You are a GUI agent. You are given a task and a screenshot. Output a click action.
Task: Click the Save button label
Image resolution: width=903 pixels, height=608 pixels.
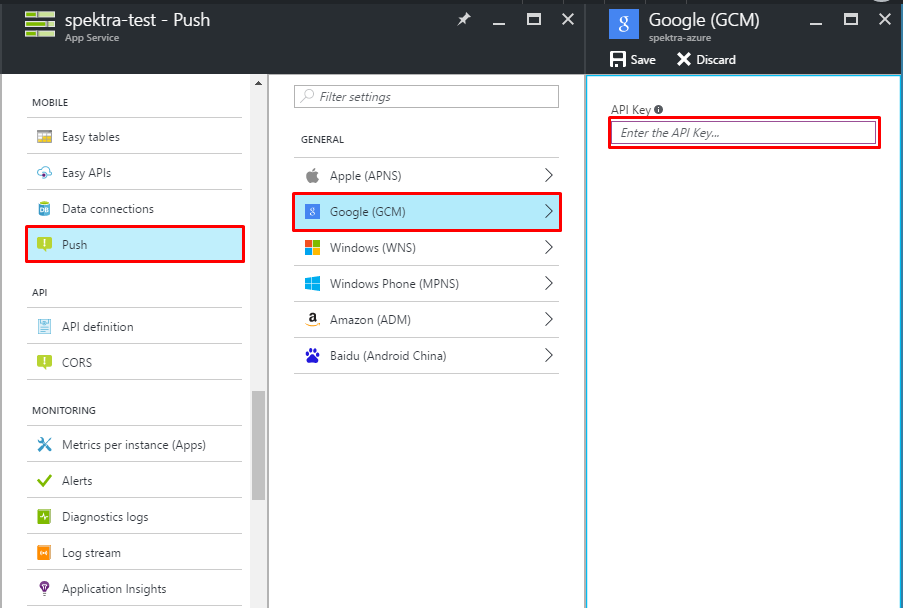click(643, 60)
